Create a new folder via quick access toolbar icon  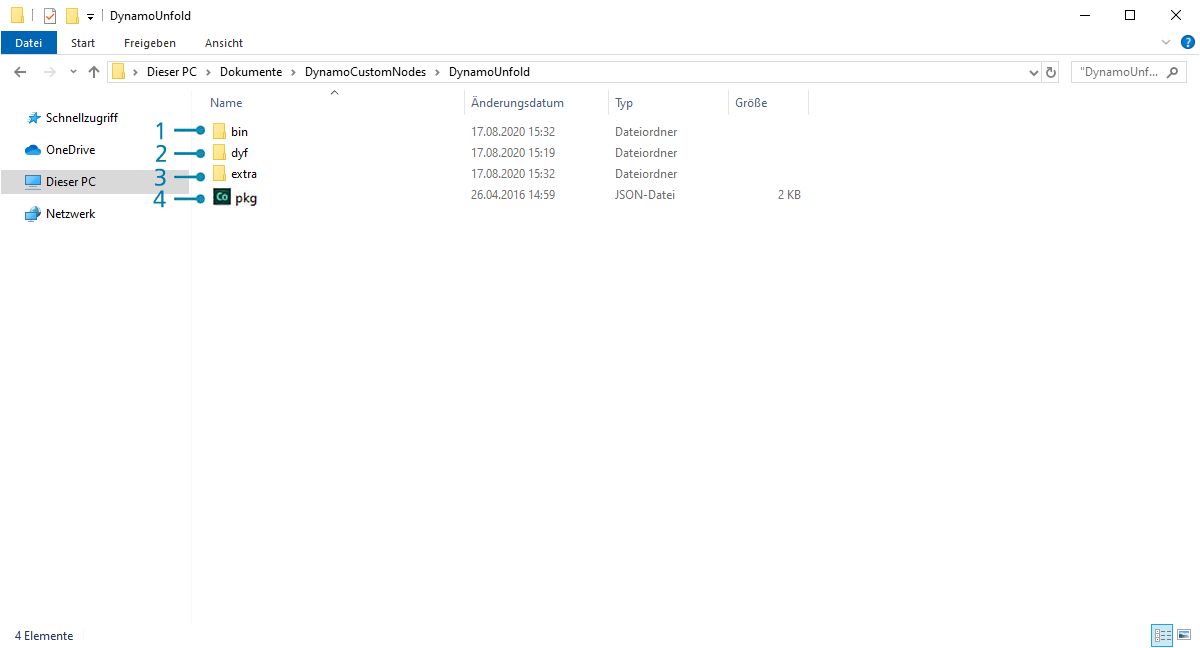click(72, 15)
